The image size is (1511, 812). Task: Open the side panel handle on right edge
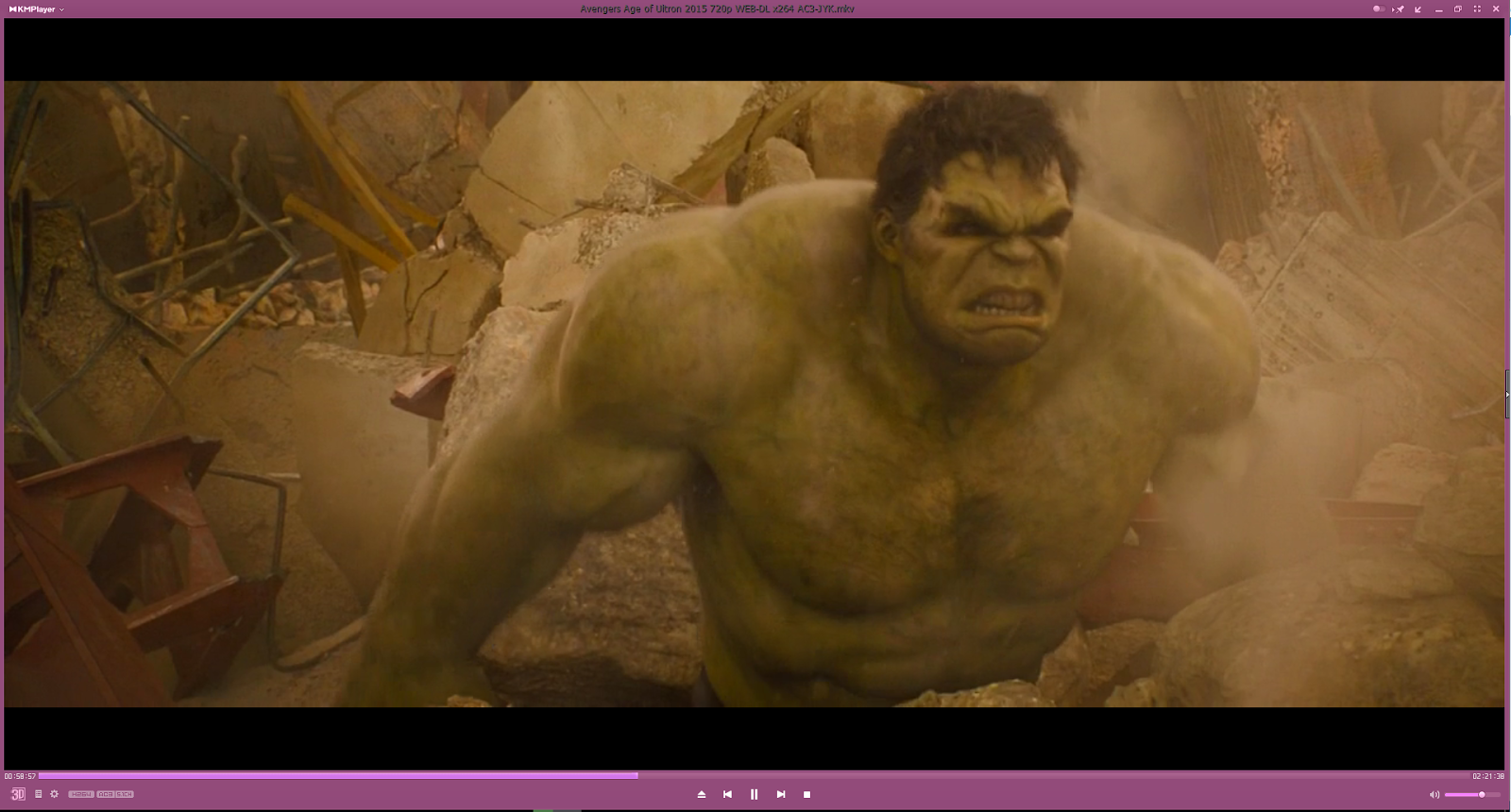pyautogui.click(x=1507, y=394)
